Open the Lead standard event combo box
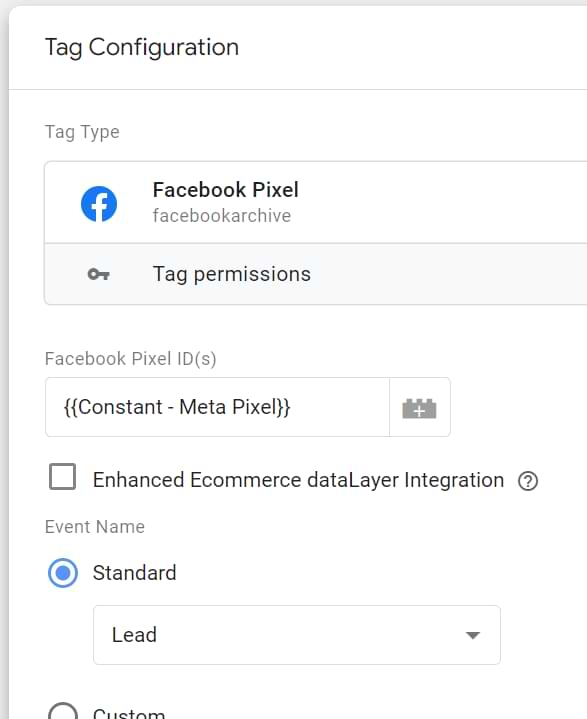 click(297, 635)
